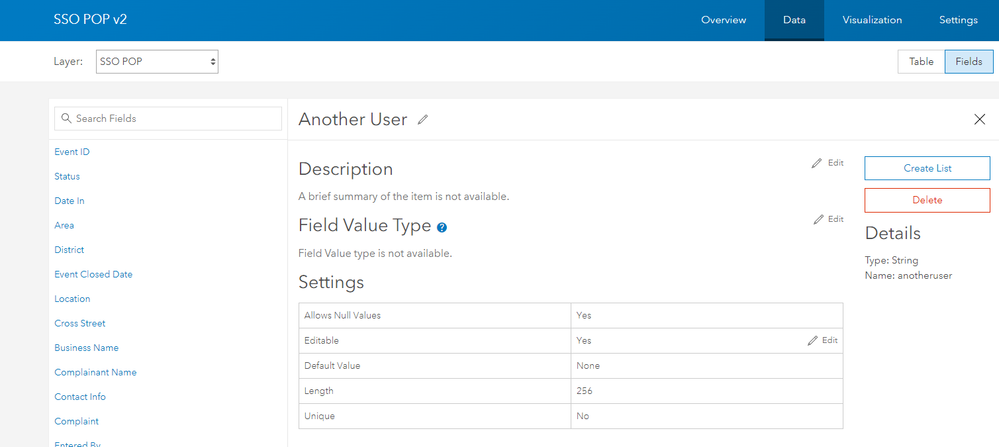Open the Field Value Type help icon
Screen dimensions: 999x447
pyautogui.click(x=442, y=228)
